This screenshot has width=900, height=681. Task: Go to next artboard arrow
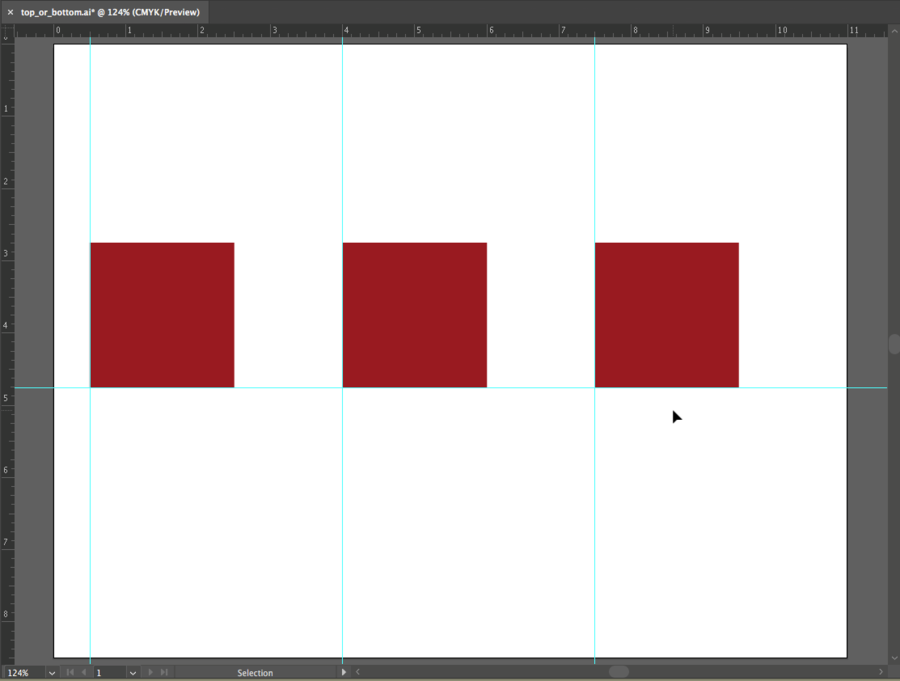click(x=150, y=673)
